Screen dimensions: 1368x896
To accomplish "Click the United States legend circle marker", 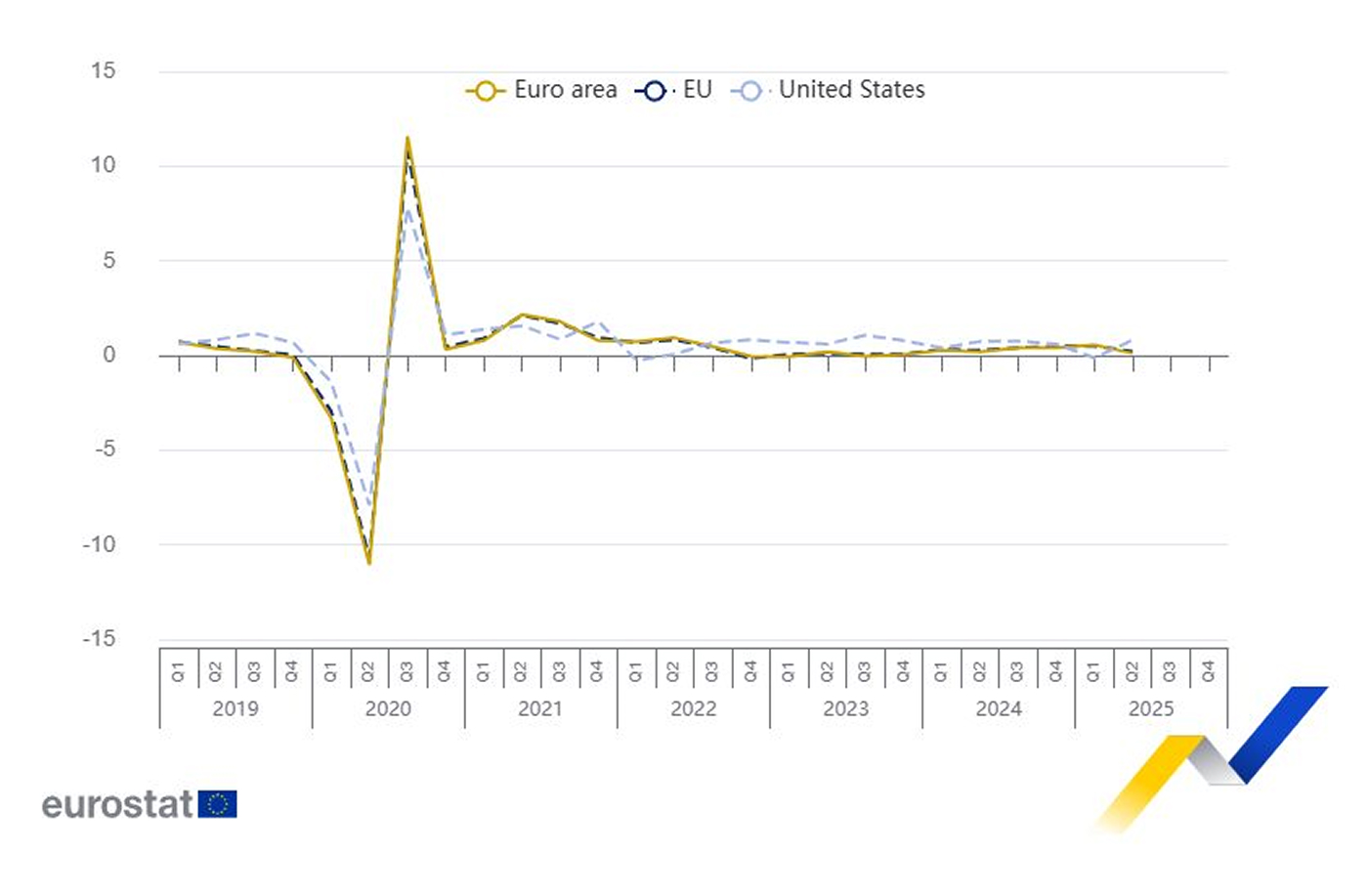I will pyautogui.click(x=749, y=92).
